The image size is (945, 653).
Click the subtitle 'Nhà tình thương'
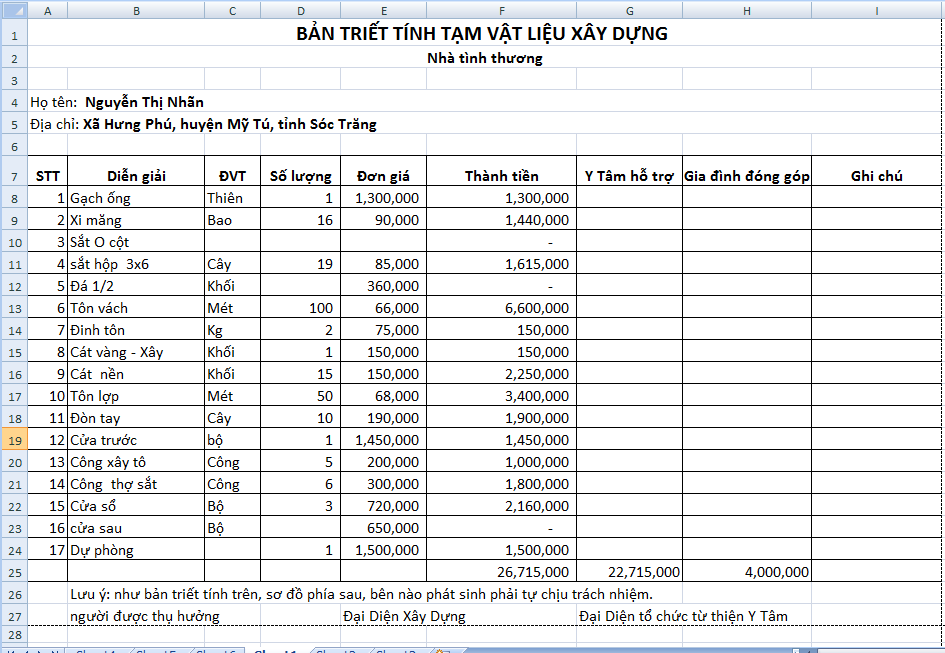click(x=485, y=58)
